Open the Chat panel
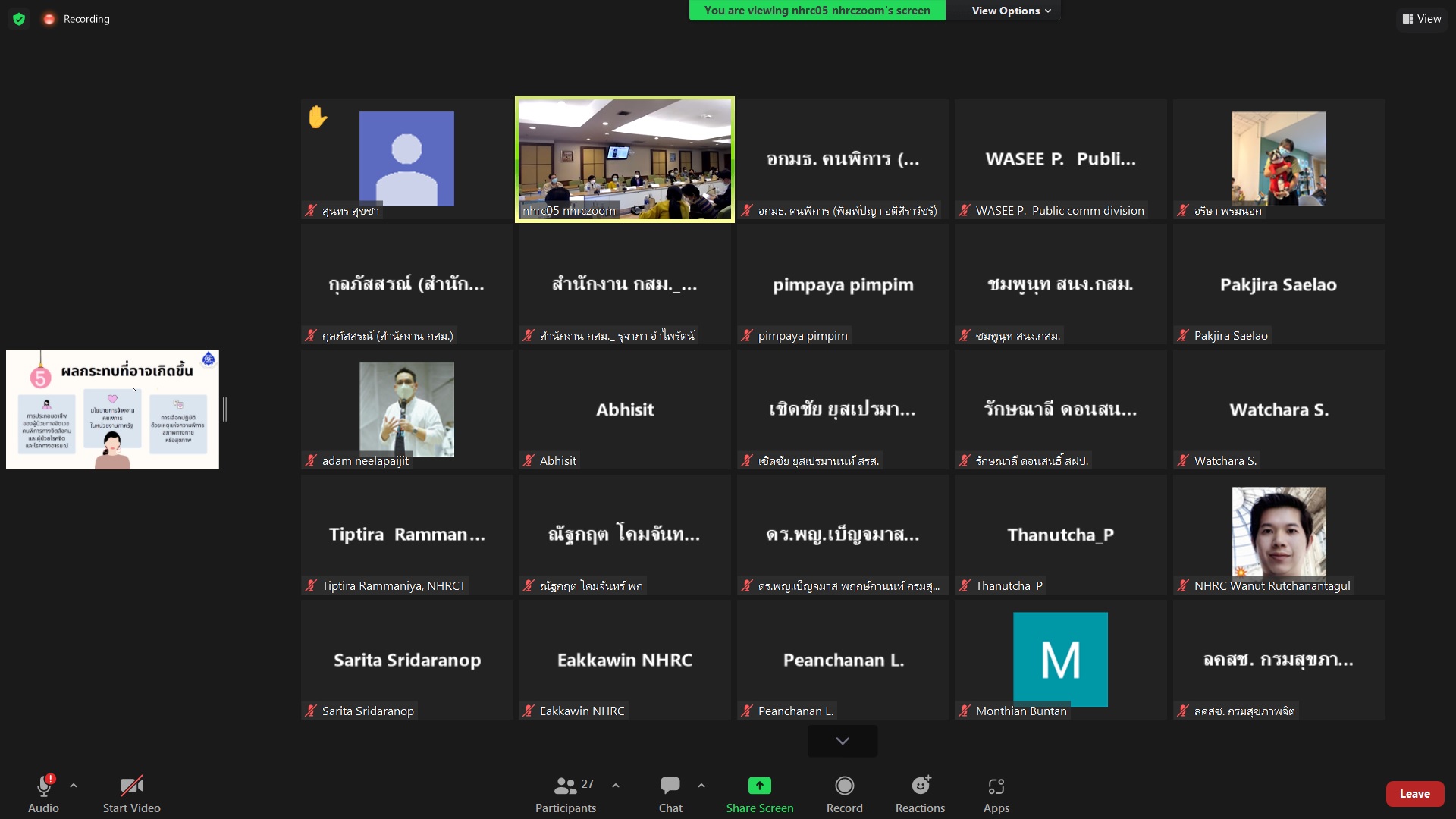1456x819 pixels. [670, 786]
